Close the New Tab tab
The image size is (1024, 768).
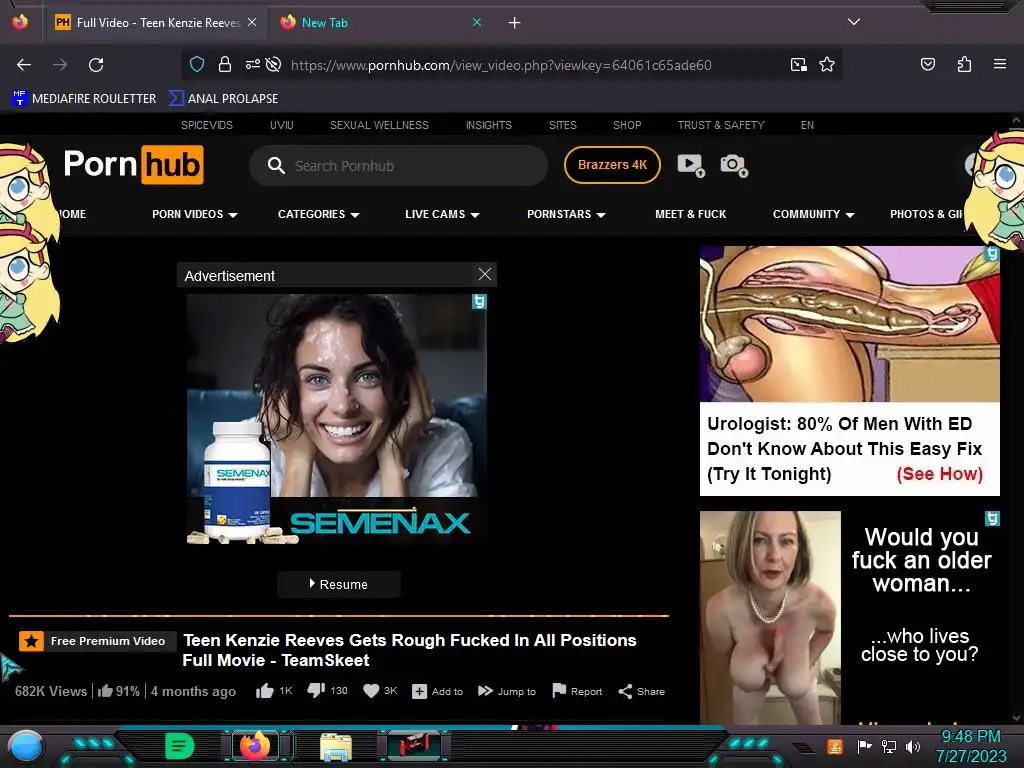coord(477,22)
